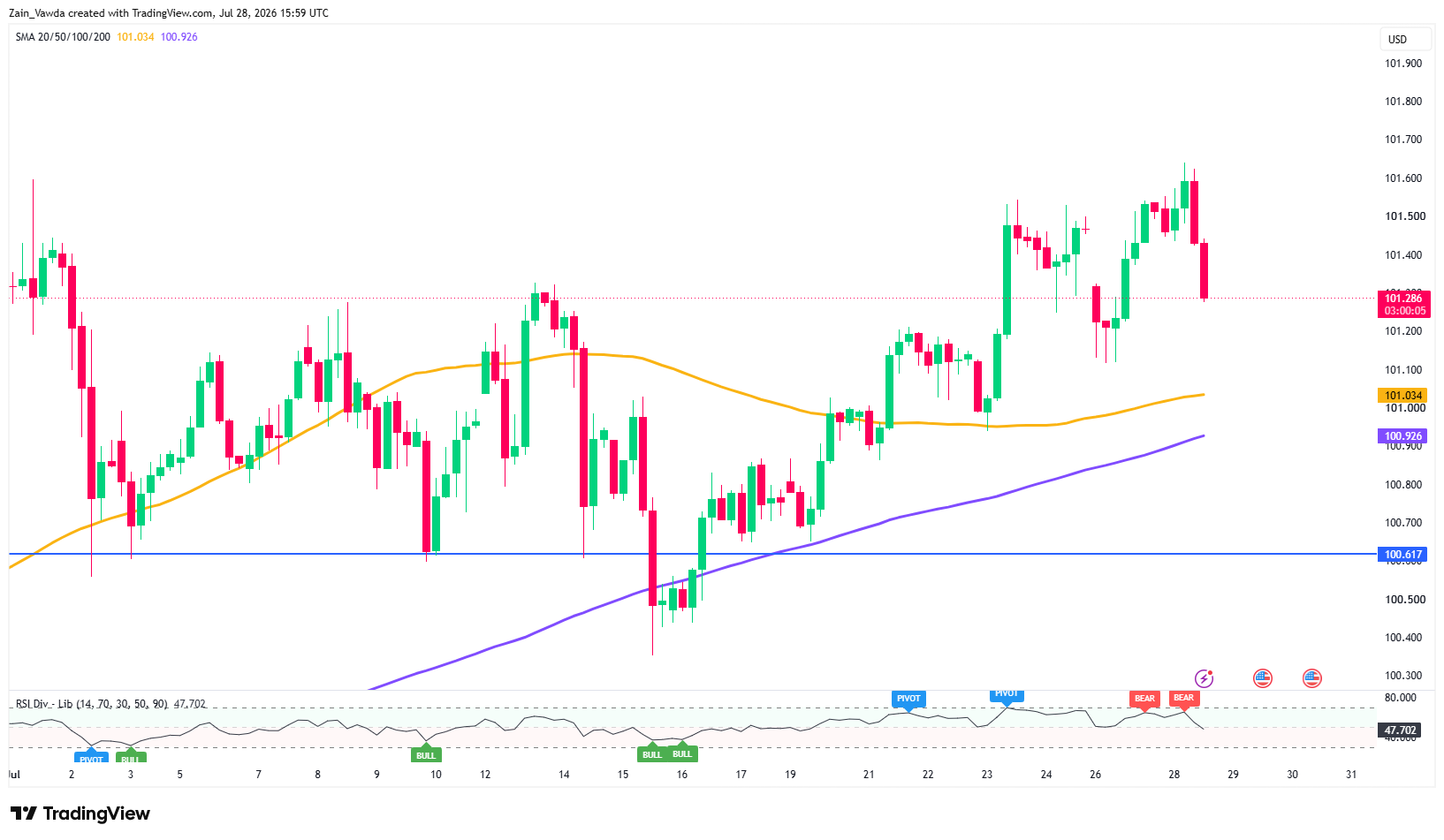Click date 29 on the time axis
The width and height of the screenshot is (1444, 840).
(x=1234, y=775)
